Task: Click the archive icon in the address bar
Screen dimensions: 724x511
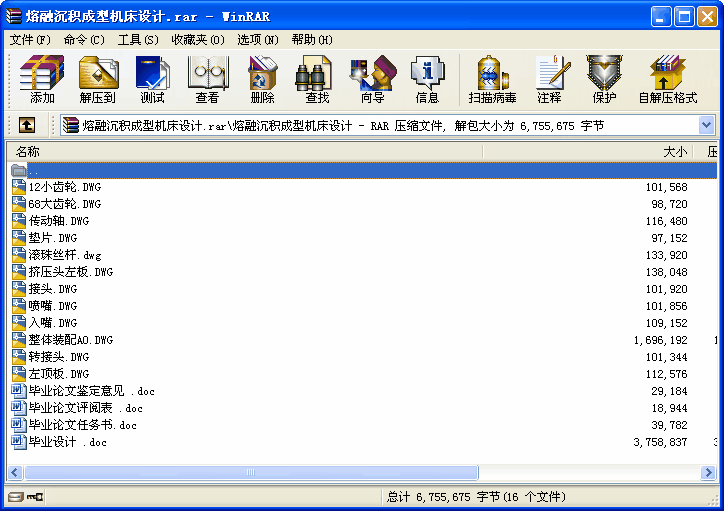Action: (71, 125)
